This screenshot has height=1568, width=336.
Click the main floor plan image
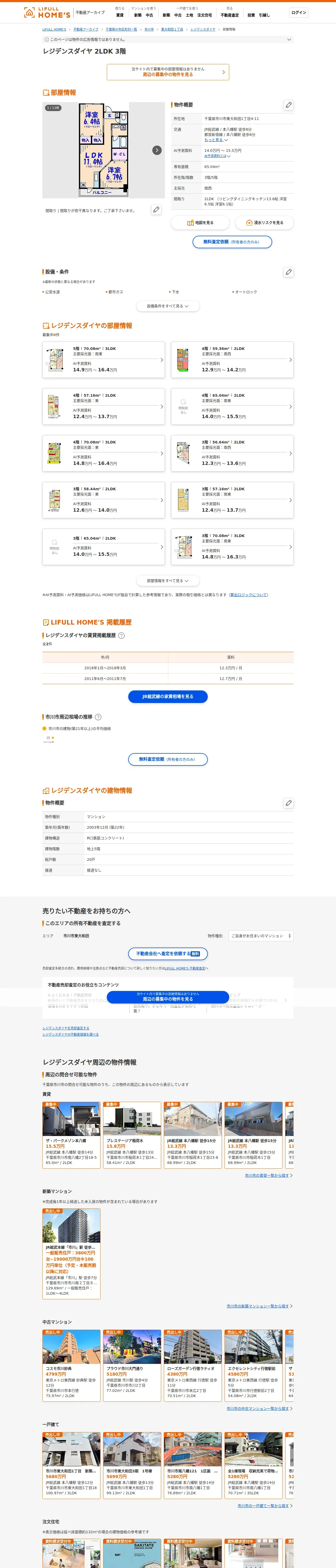tap(104, 150)
